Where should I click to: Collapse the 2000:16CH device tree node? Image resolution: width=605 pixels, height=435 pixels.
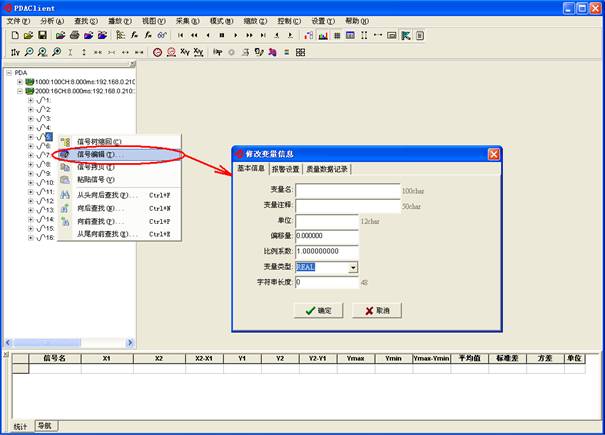(19, 91)
